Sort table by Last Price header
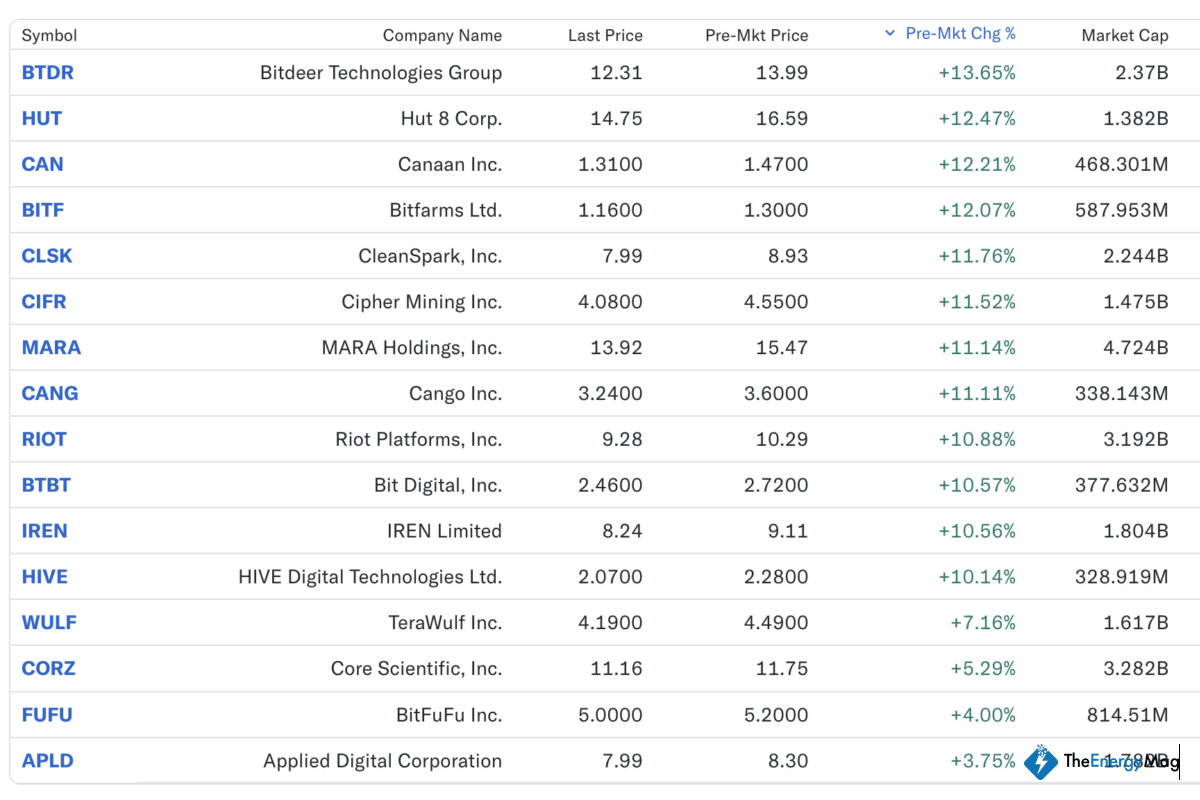 point(605,35)
